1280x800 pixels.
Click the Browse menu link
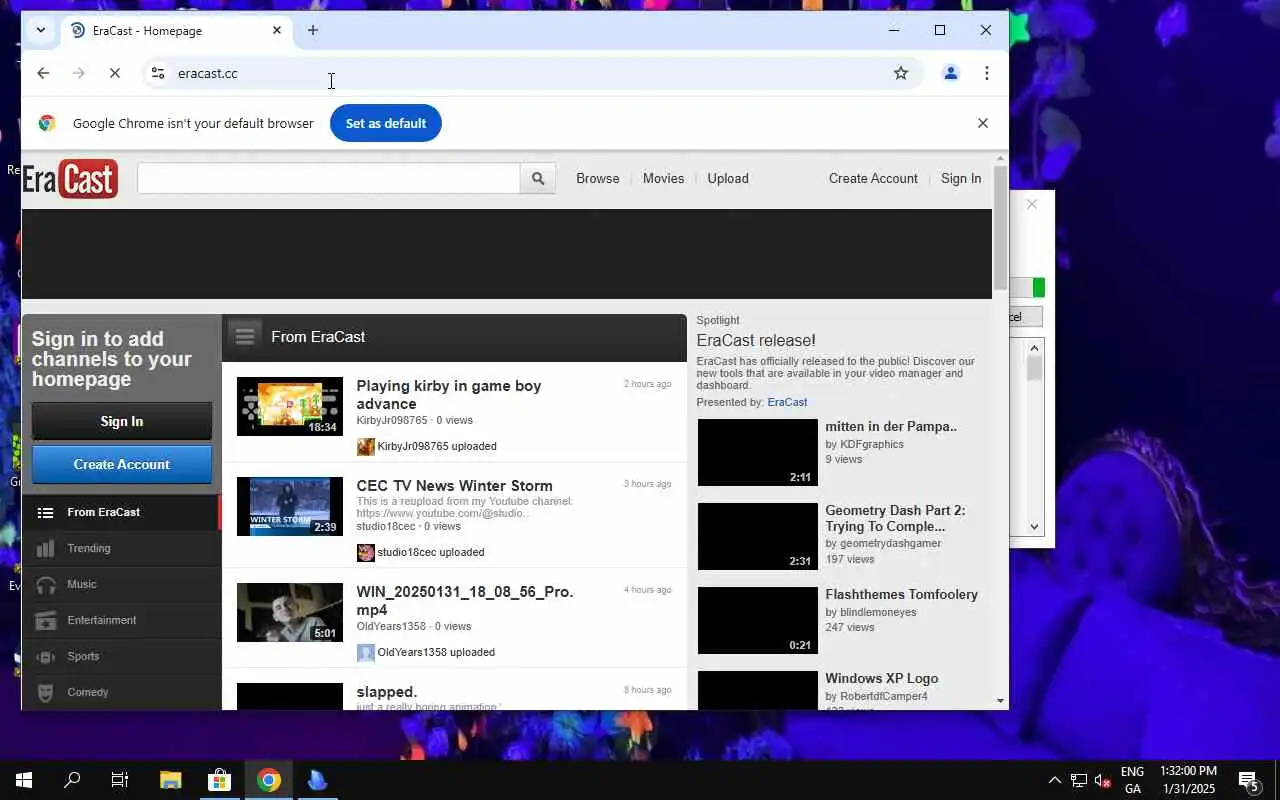coord(598,178)
